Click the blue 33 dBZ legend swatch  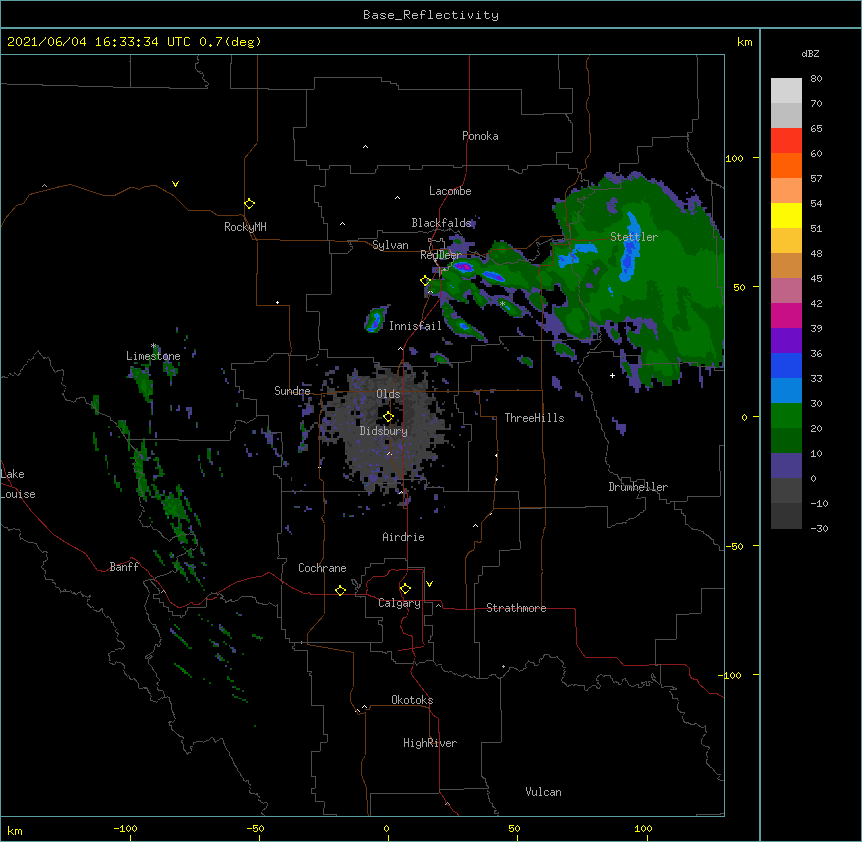[x=786, y=365]
